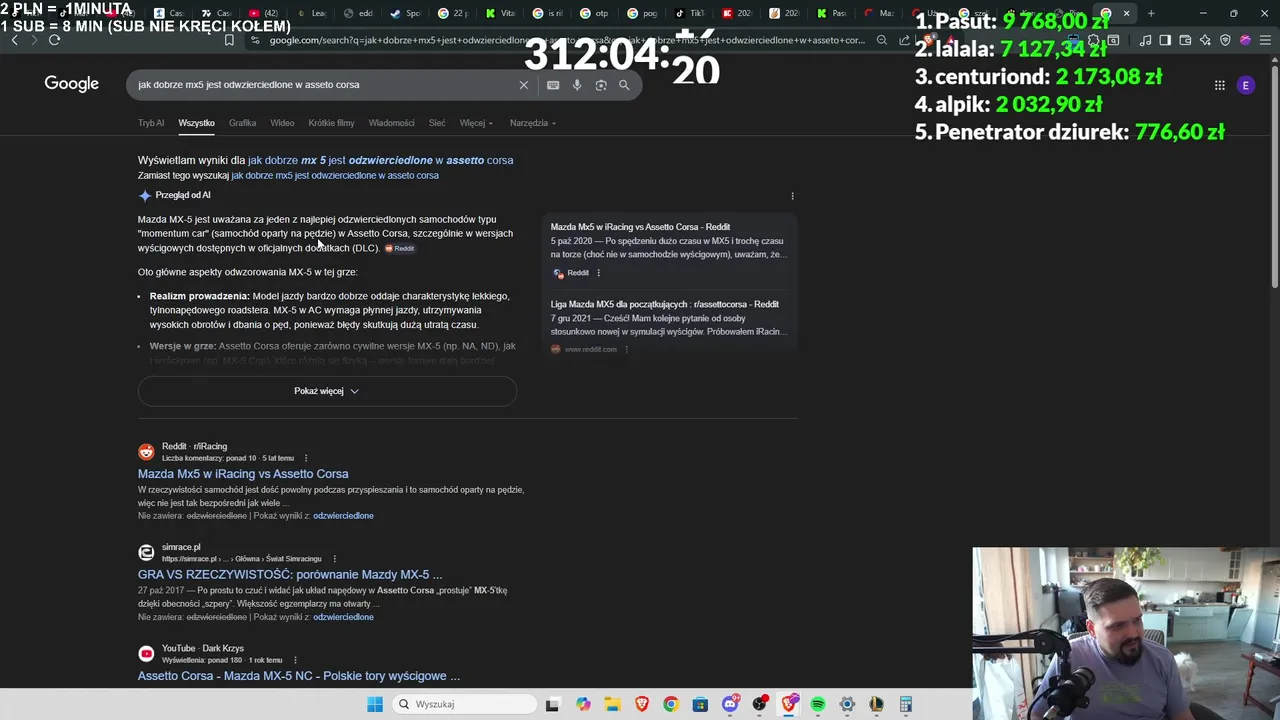Image resolution: width=1280 pixels, height=720 pixels.
Task: Open Windows Settings gear on the taskbar
Action: [847, 704]
